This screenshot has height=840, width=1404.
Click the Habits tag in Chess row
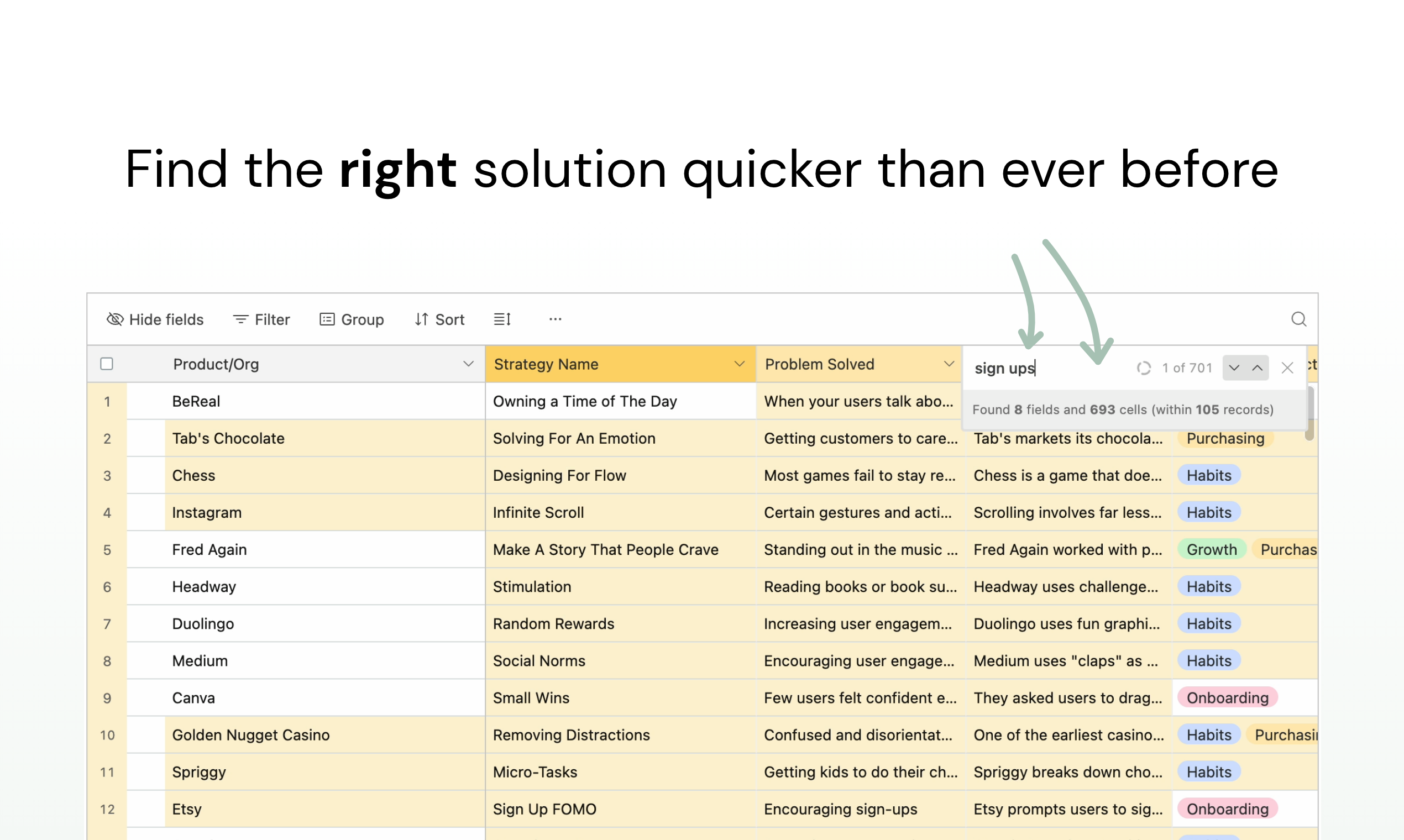1209,475
